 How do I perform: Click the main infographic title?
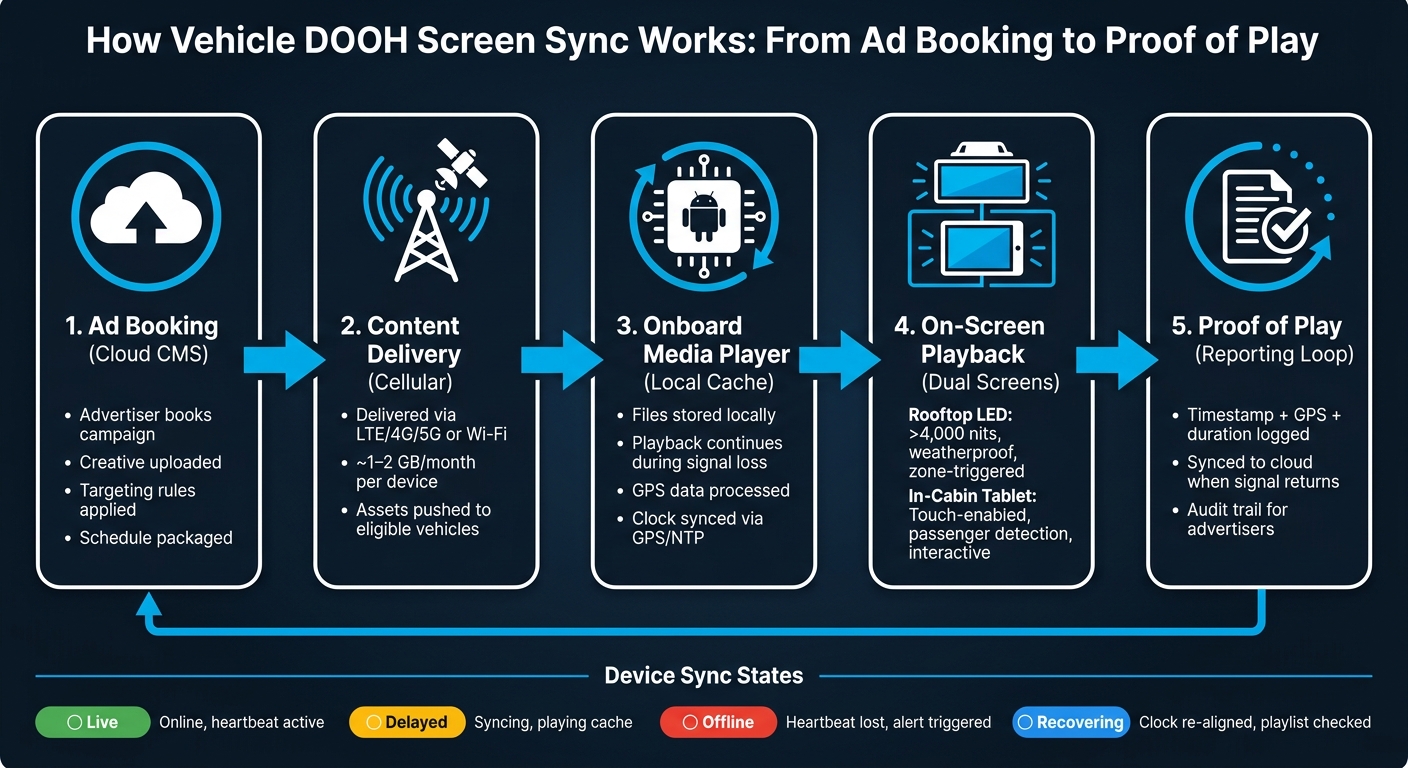point(702,41)
